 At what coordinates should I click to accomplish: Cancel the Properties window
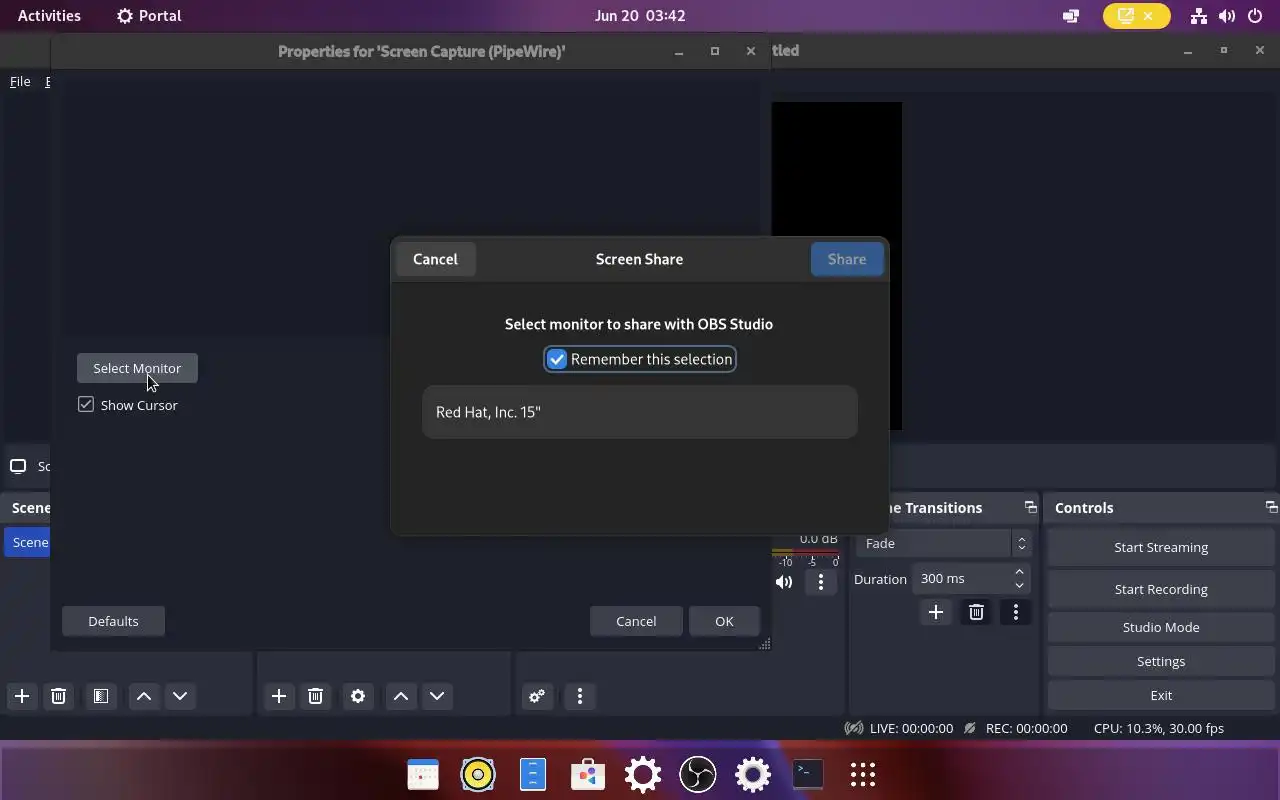(636, 621)
